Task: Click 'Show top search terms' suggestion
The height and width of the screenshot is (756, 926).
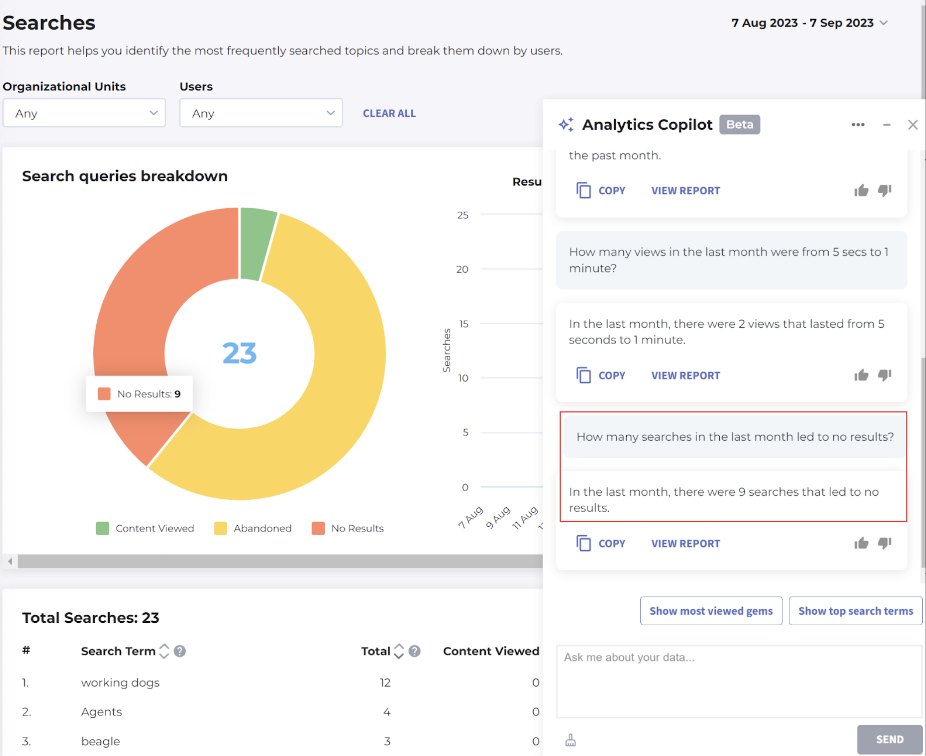Action: coord(856,611)
